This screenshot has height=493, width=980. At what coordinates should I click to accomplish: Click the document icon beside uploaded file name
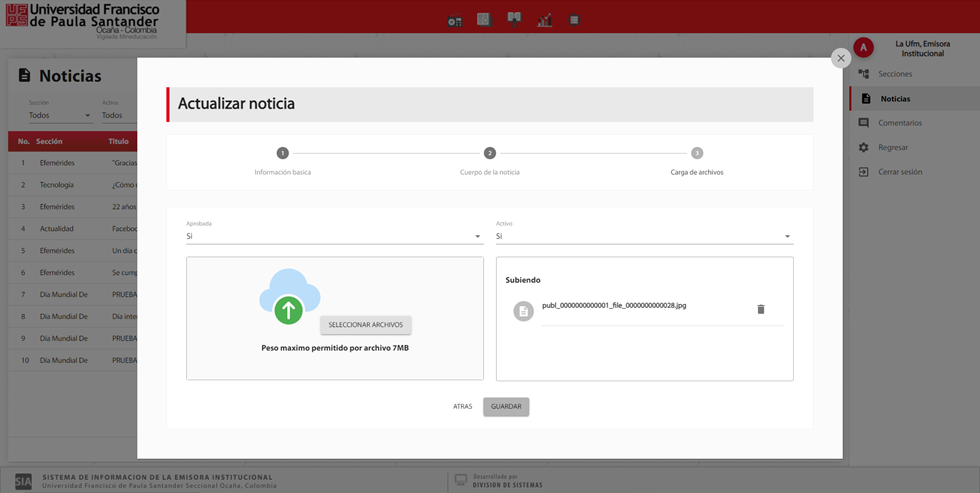[x=523, y=312]
